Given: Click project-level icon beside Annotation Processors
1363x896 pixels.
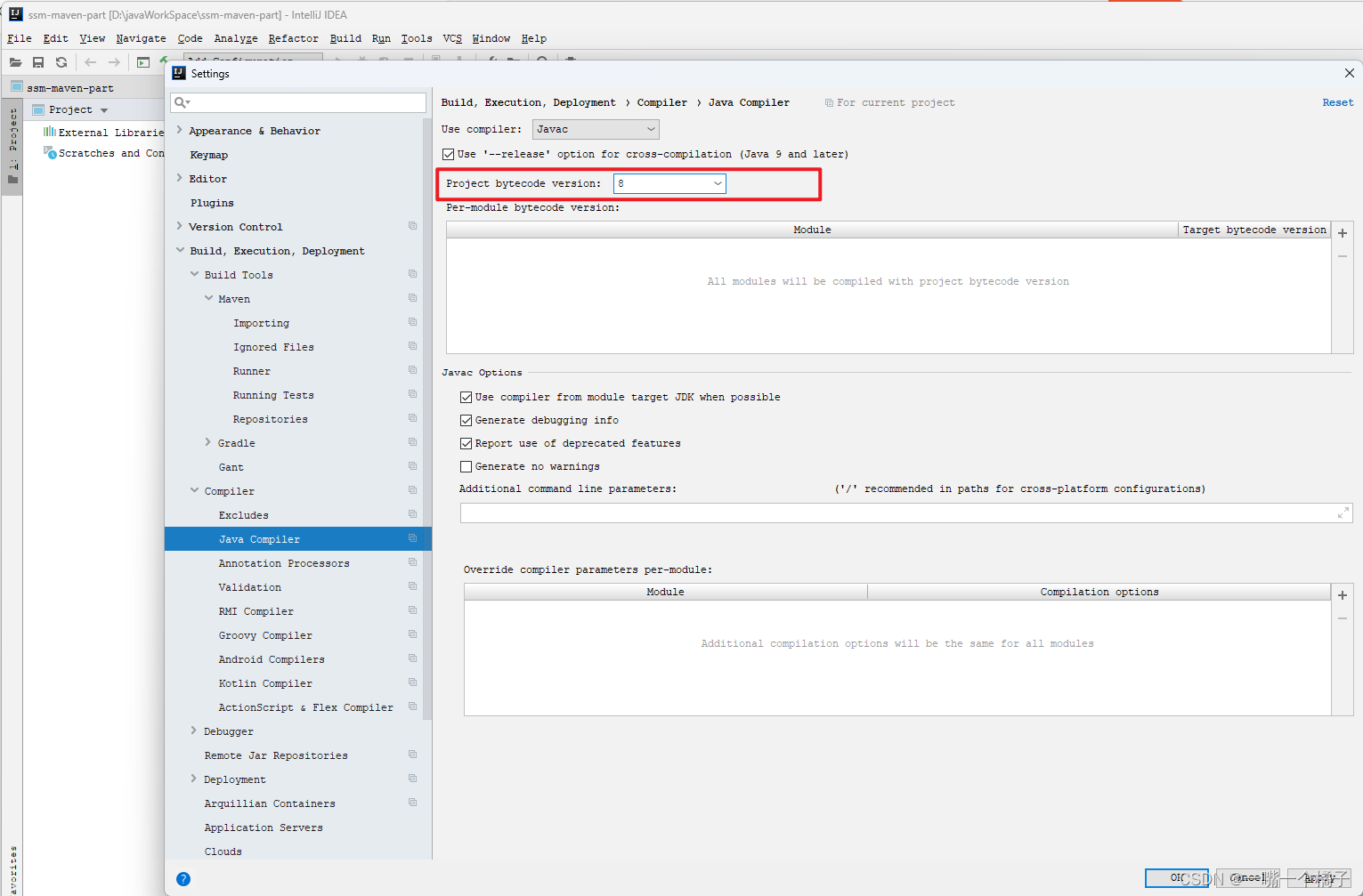Looking at the screenshot, I should (412, 562).
